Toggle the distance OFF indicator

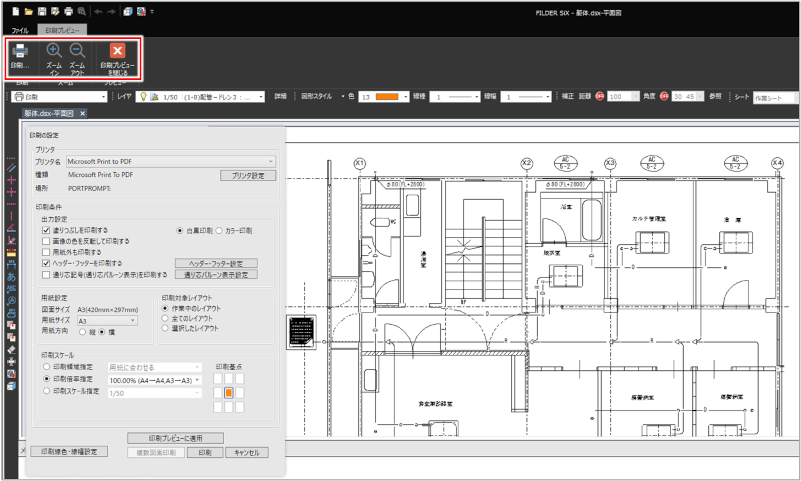click(x=600, y=97)
